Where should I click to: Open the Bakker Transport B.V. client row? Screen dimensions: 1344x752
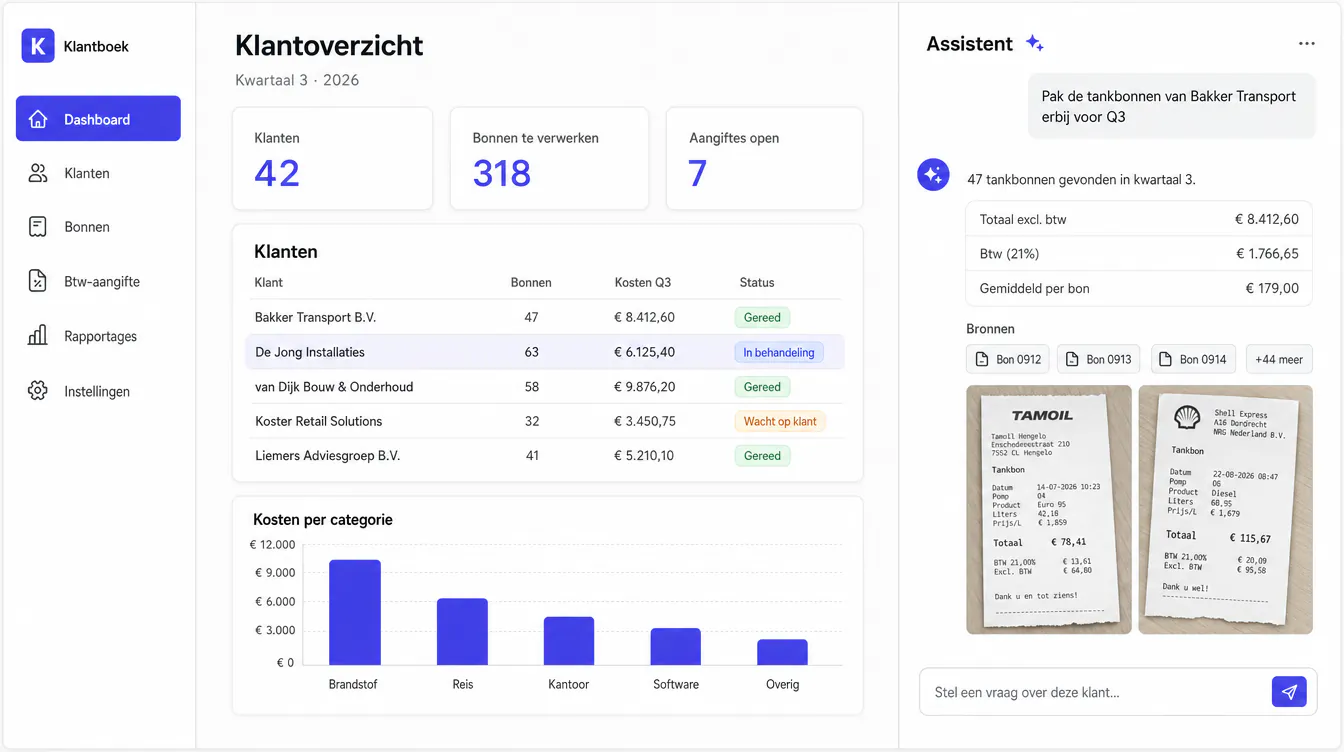point(545,317)
